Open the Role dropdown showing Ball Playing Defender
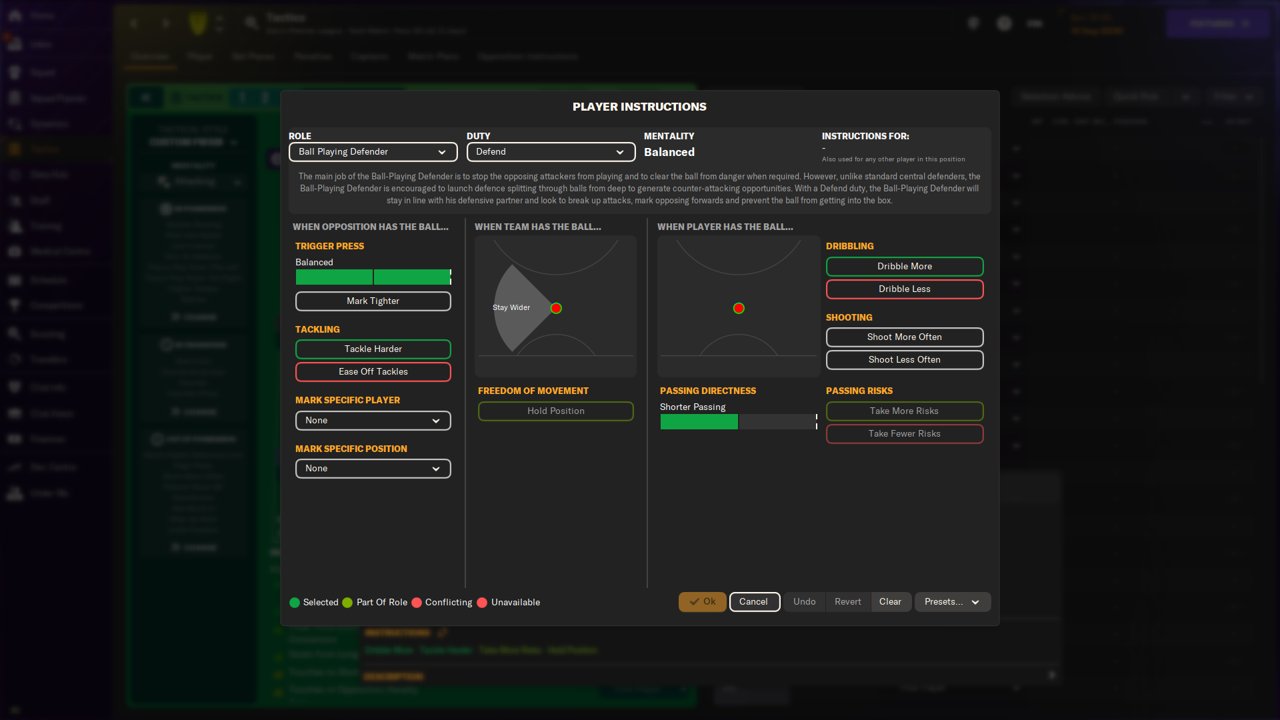Image resolution: width=1280 pixels, height=720 pixels. pos(373,152)
